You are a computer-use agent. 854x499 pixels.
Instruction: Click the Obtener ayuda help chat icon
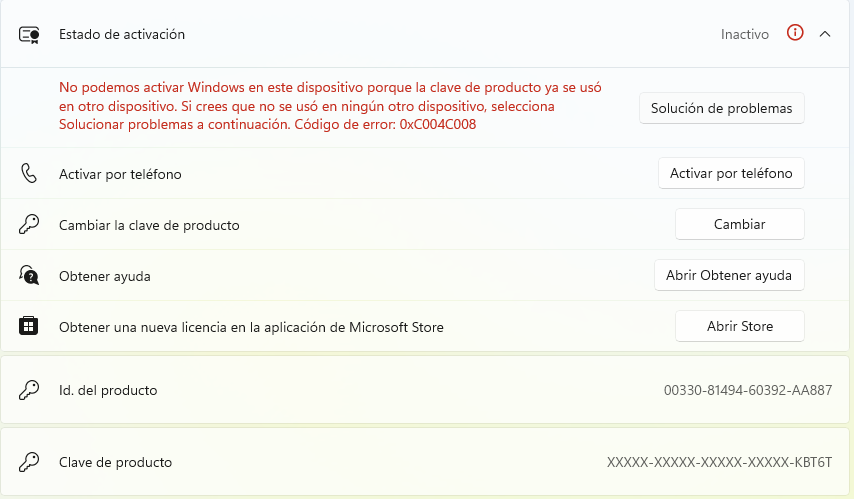point(29,275)
